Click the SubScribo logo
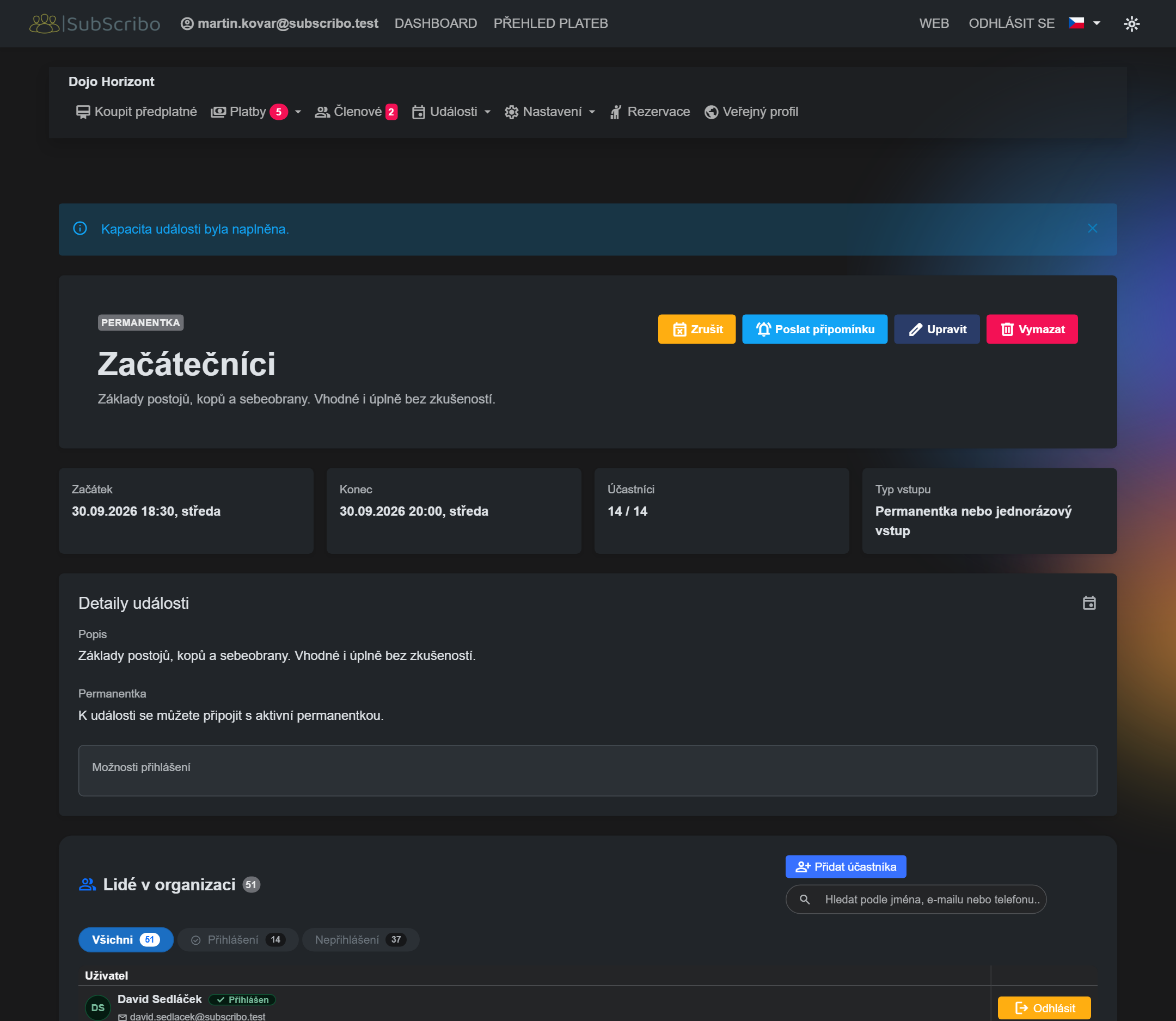This screenshot has height=1021, width=1176. [x=95, y=23]
